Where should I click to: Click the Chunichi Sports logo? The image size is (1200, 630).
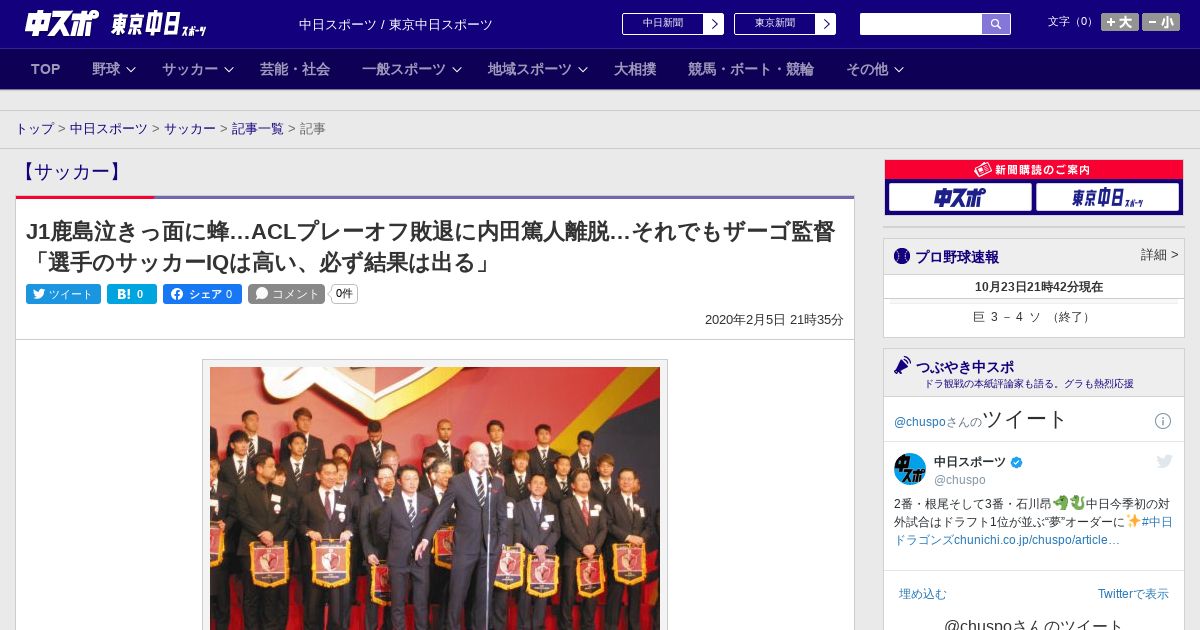[x=62, y=24]
